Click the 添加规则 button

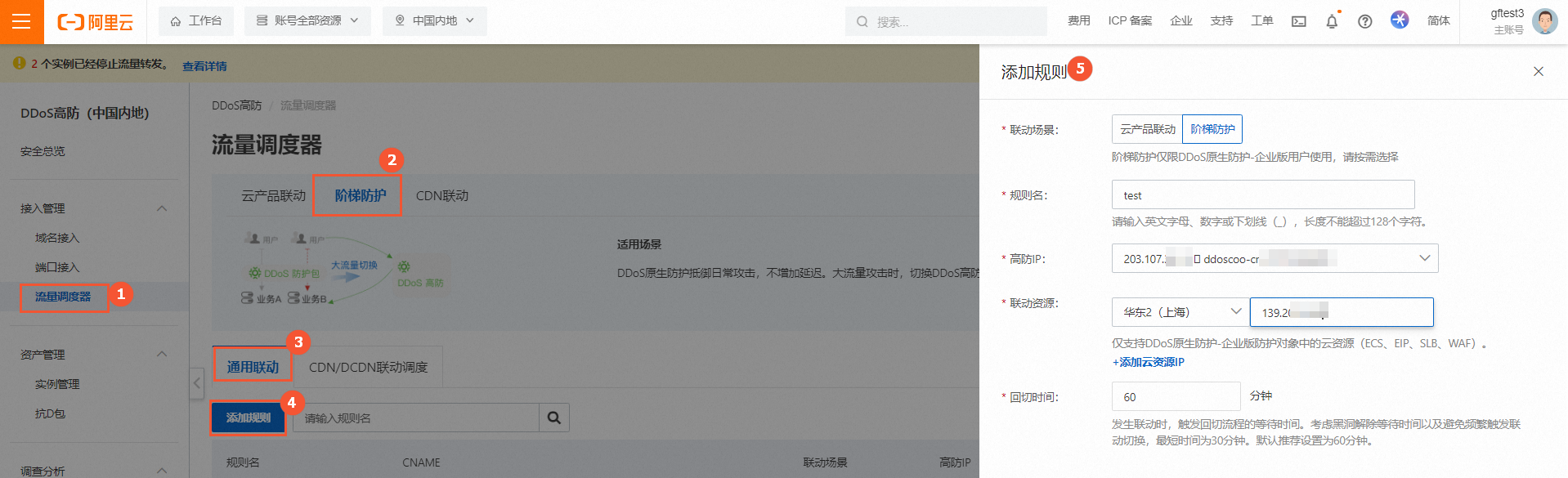click(x=249, y=418)
